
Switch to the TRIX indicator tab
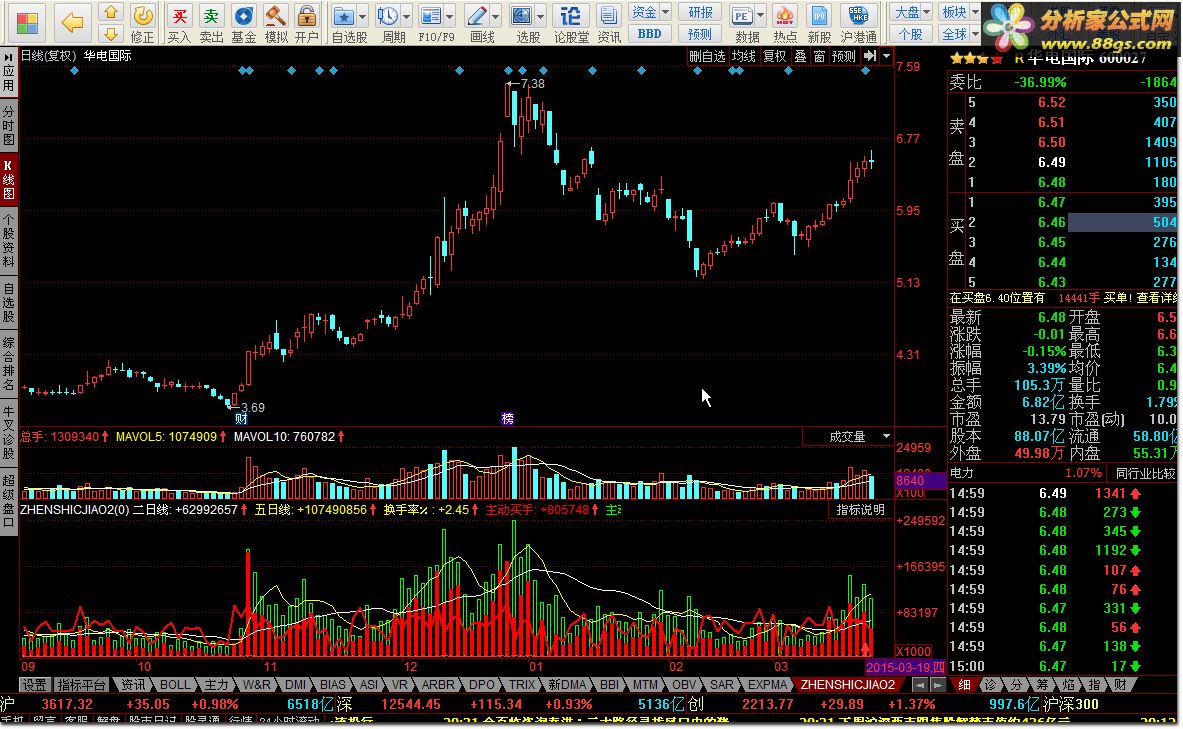coord(521,684)
